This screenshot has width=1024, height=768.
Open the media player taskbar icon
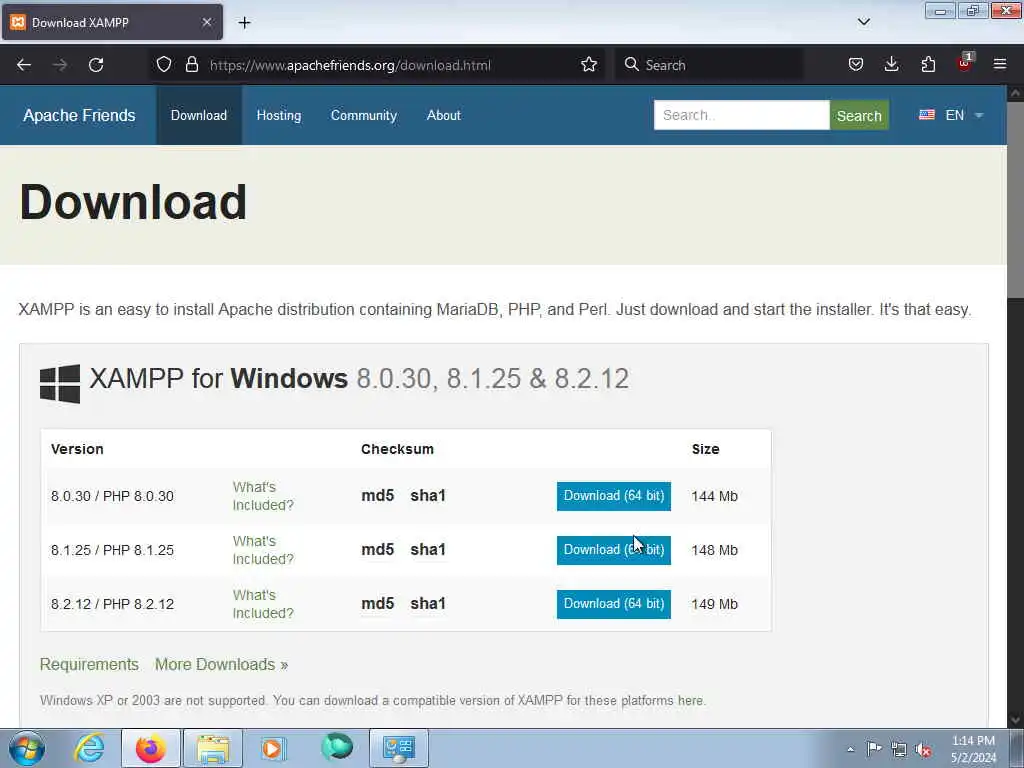click(273, 748)
